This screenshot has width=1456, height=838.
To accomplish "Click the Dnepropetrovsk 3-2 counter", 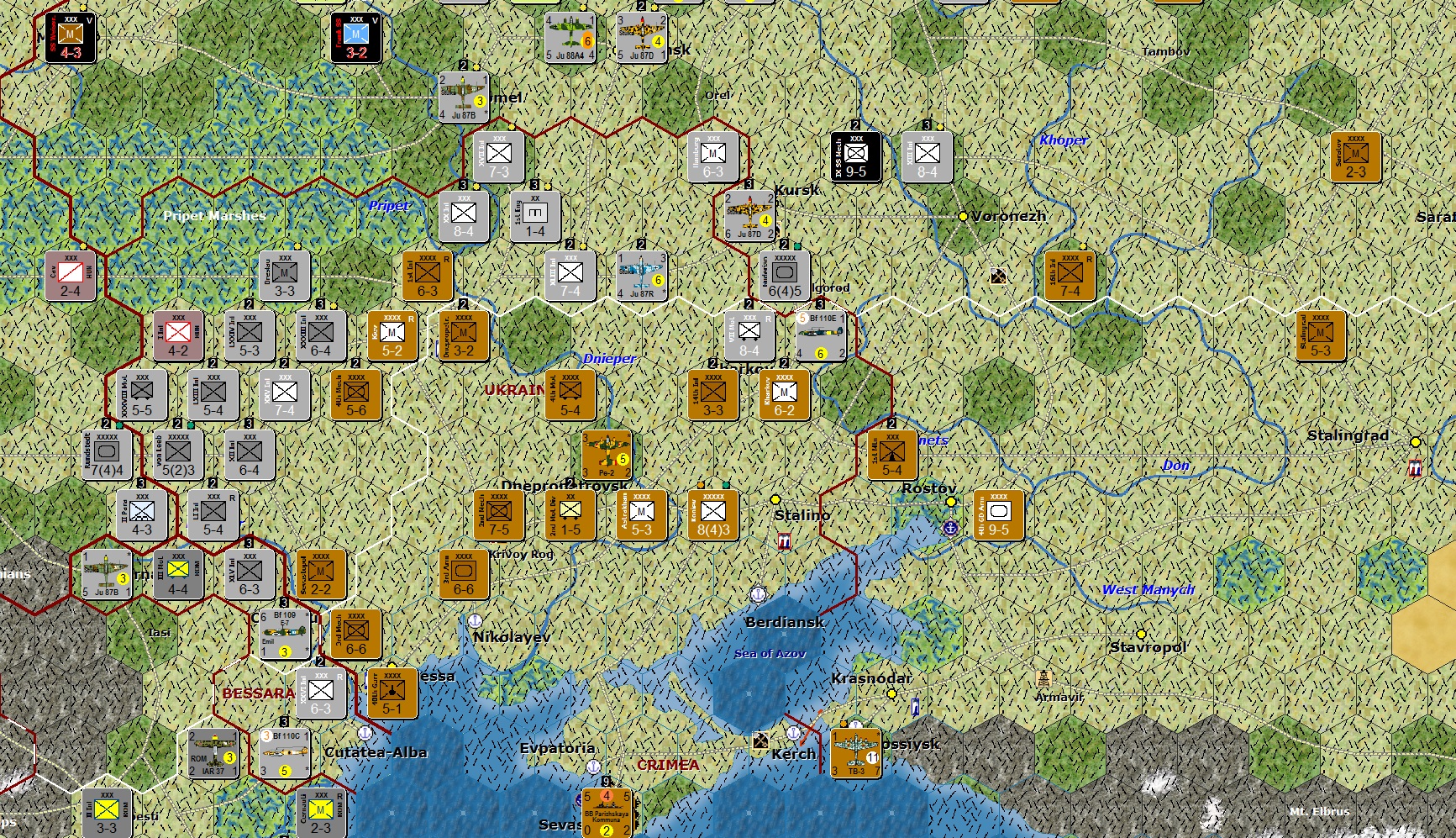I will (464, 335).
